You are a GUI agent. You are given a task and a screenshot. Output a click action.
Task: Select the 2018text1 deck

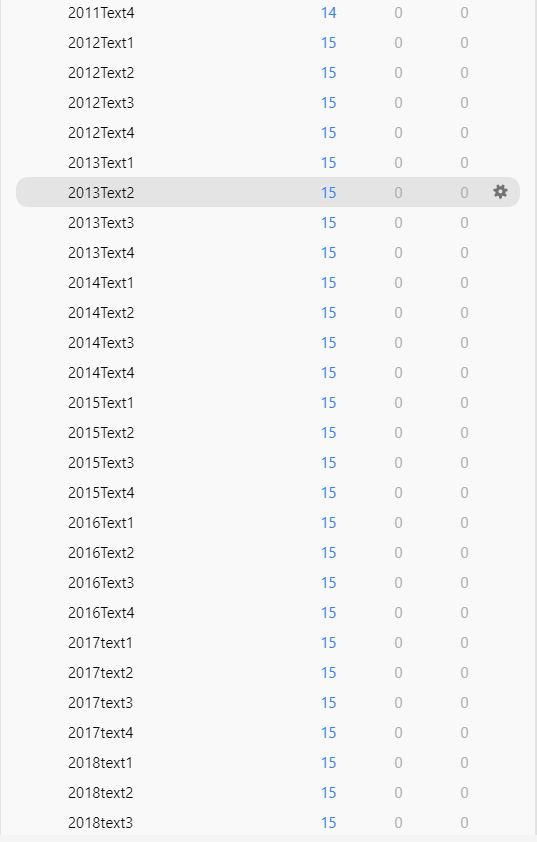click(x=100, y=763)
